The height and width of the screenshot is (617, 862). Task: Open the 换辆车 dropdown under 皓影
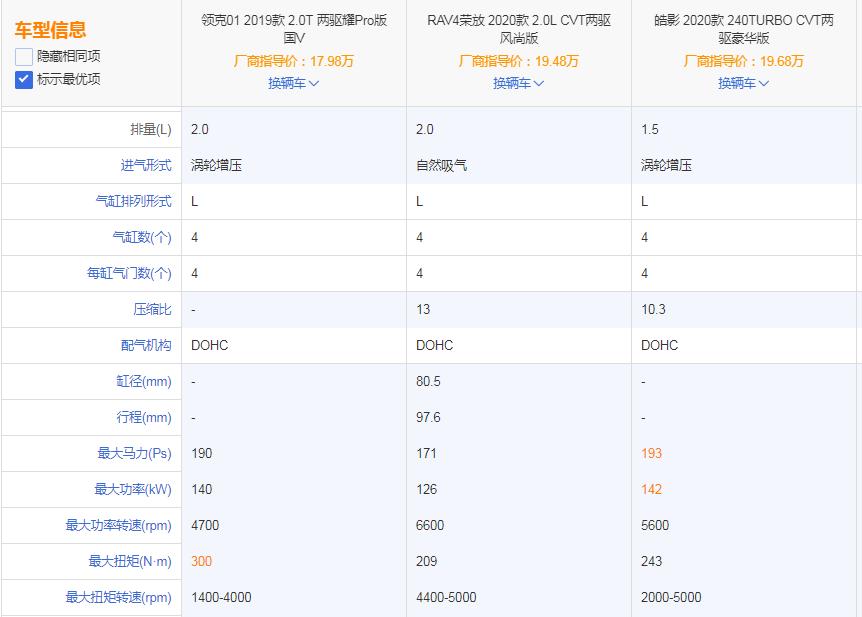coord(742,84)
